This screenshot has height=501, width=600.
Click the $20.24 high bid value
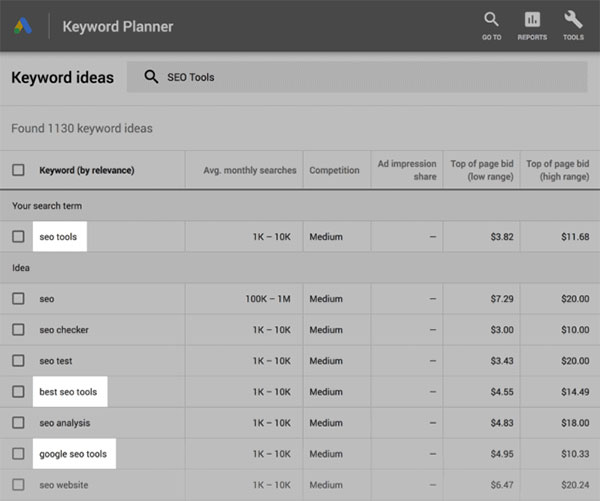tap(575, 485)
